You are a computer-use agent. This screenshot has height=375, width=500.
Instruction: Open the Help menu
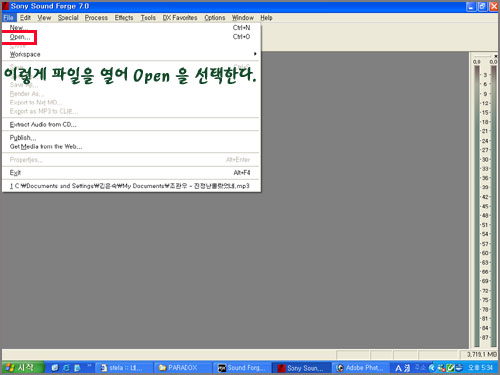click(x=266, y=18)
